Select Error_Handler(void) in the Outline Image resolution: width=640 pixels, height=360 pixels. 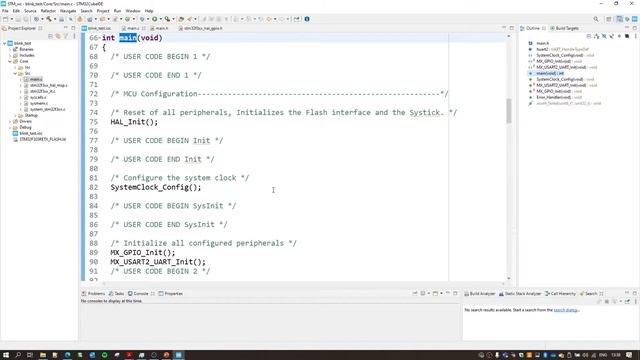tap(555, 97)
